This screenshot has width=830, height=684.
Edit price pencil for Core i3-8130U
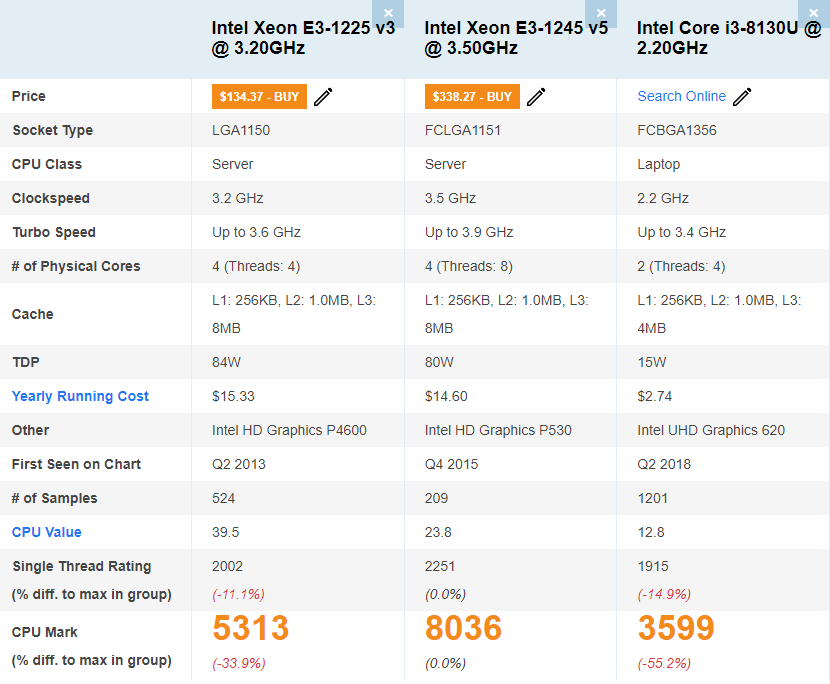(742, 97)
